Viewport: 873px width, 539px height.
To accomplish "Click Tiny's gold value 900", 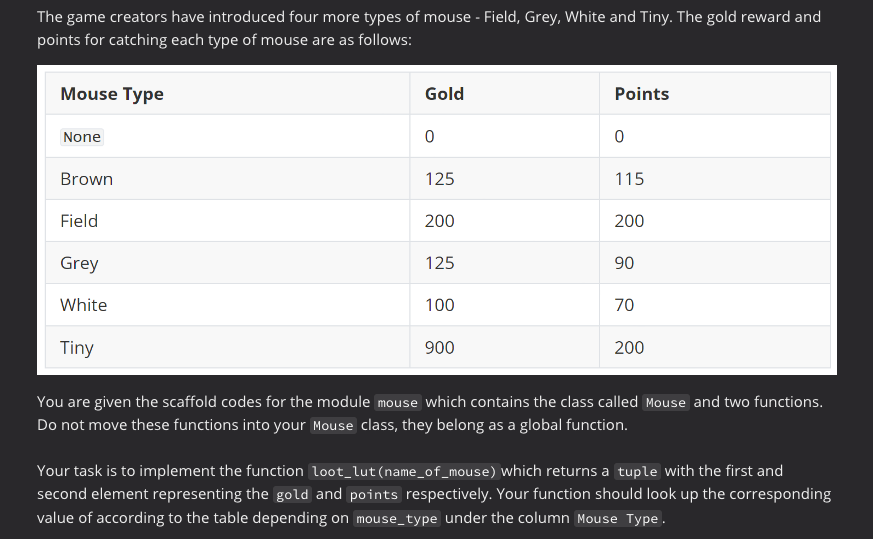I will tap(439, 347).
